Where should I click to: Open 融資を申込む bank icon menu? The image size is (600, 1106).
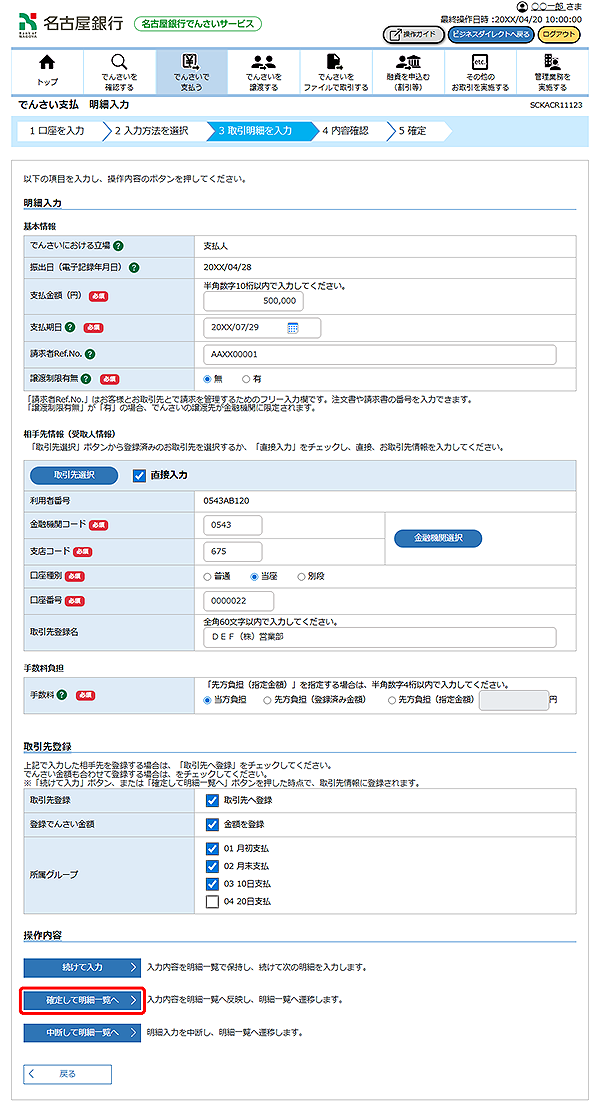tap(407, 71)
